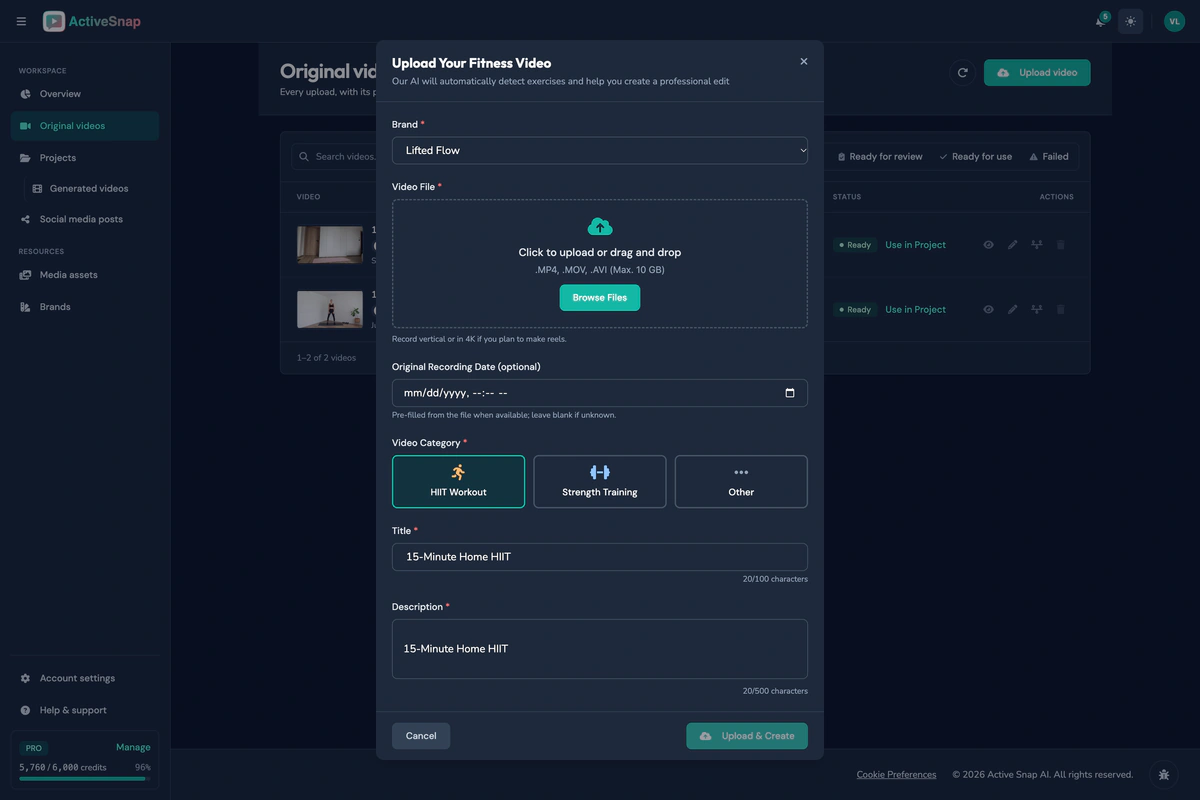The height and width of the screenshot is (800, 1200).
Task: Click the Description text area
Action: [x=600, y=649]
